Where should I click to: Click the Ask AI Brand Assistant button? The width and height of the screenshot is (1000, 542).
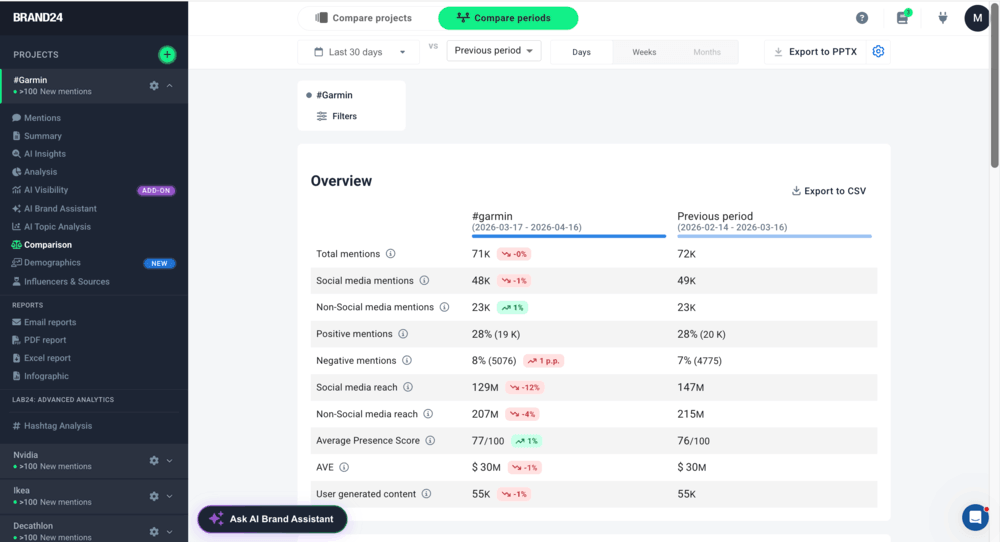click(x=272, y=519)
